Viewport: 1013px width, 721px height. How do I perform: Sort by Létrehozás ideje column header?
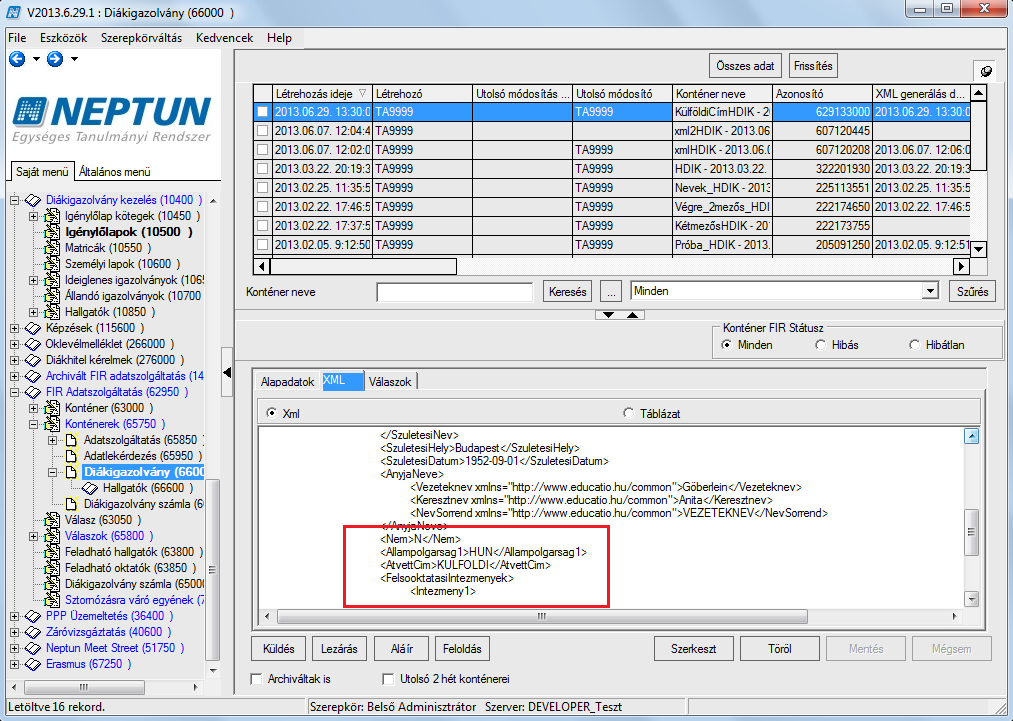pos(321,94)
